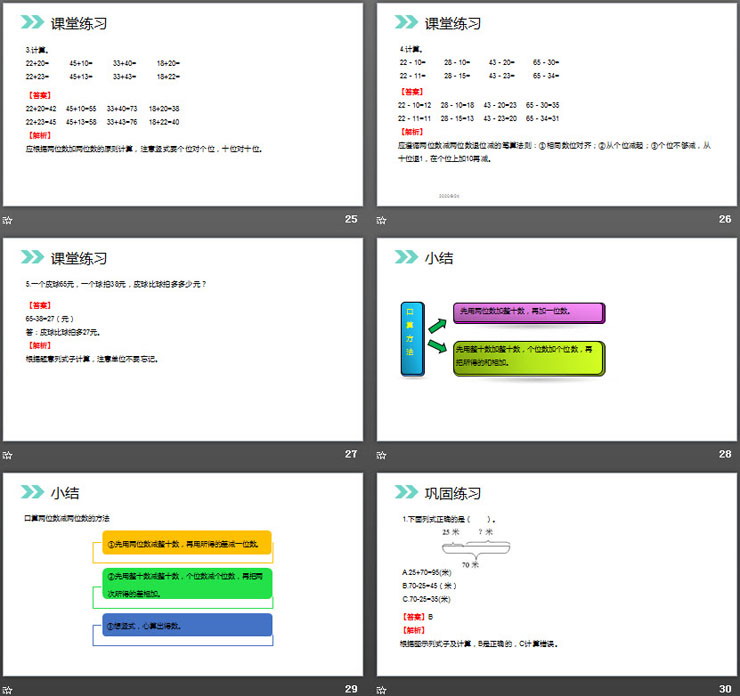Viewport: 740px width, 696px height.
Task: Click the double-chevron icon on slide 28
Action: click(406, 257)
